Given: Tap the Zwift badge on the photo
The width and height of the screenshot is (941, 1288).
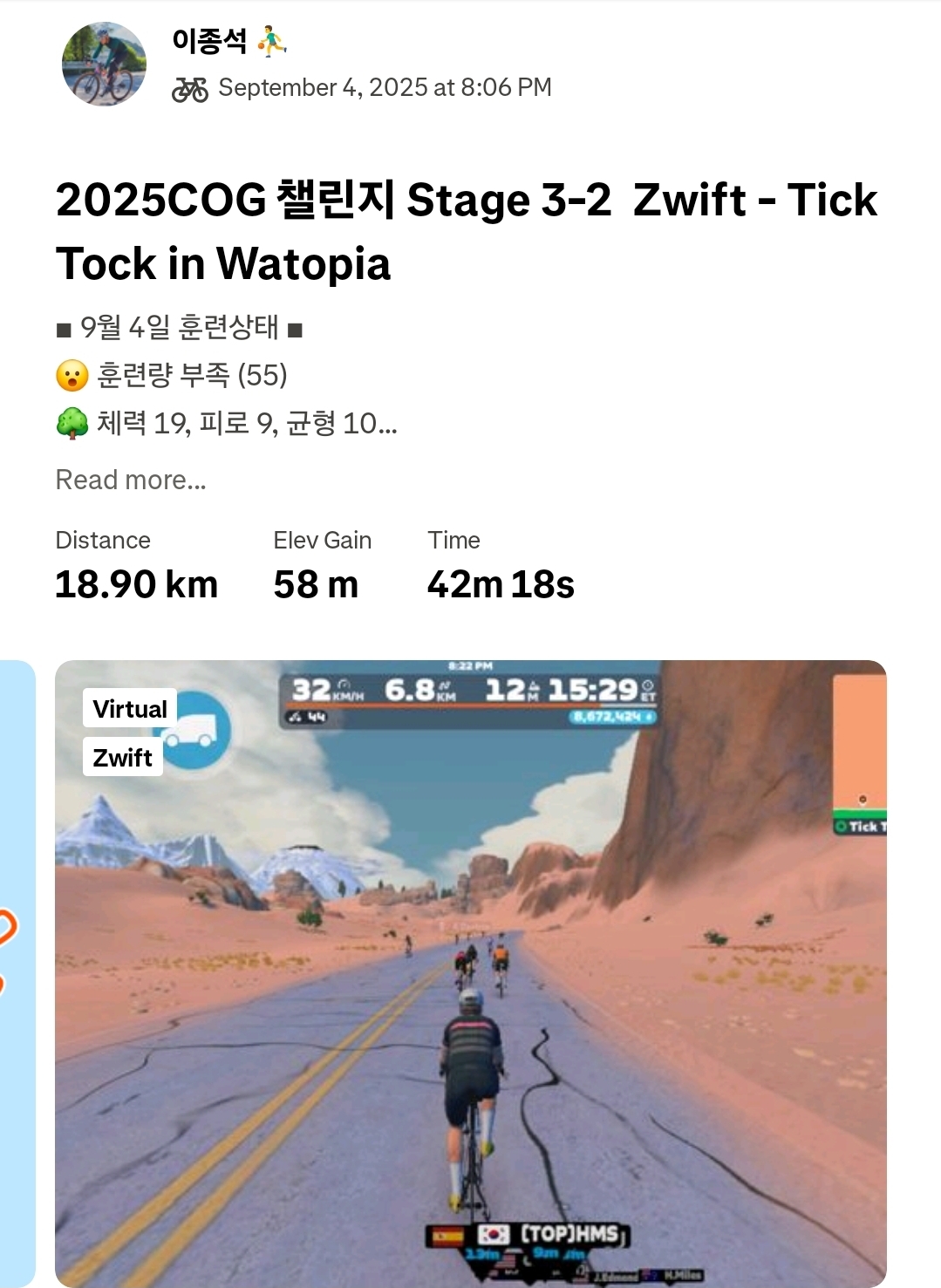Looking at the screenshot, I should 123,757.
